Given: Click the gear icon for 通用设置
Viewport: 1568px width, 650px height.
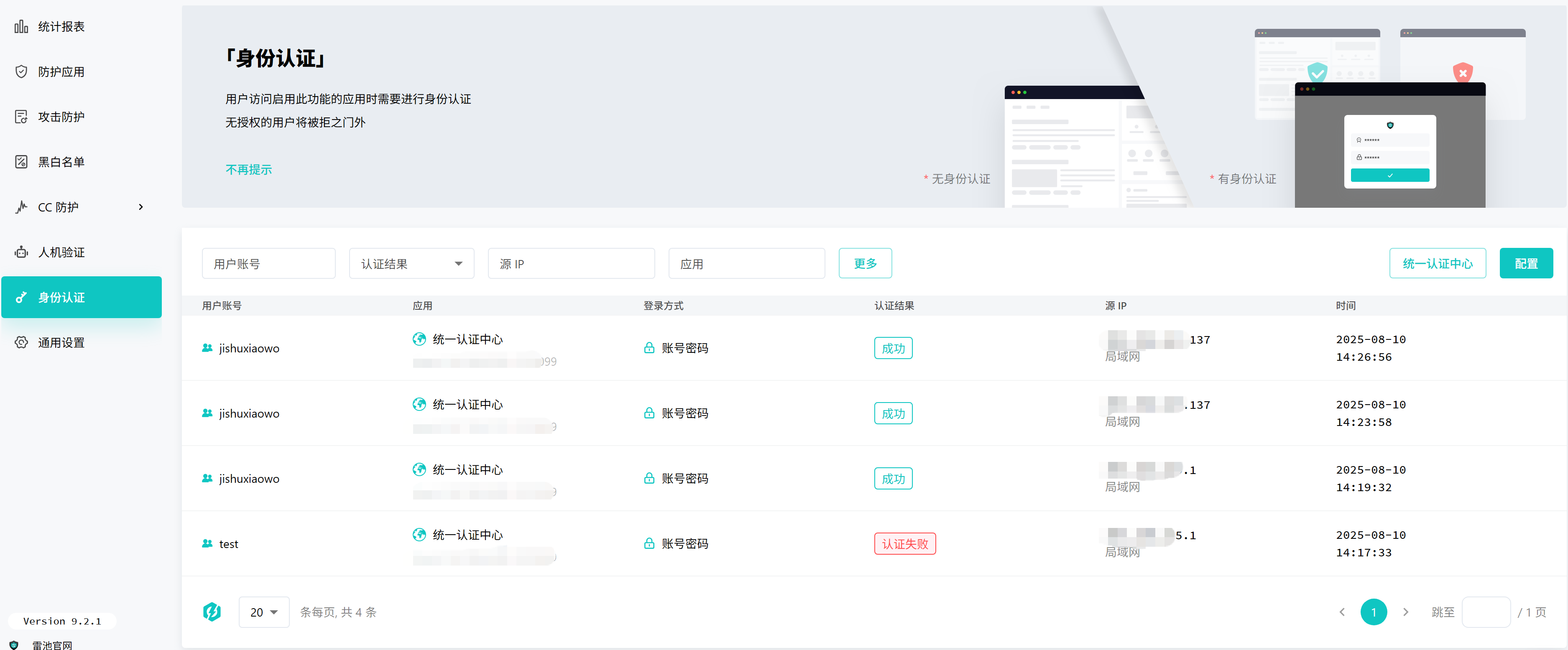Looking at the screenshot, I should tap(21, 343).
